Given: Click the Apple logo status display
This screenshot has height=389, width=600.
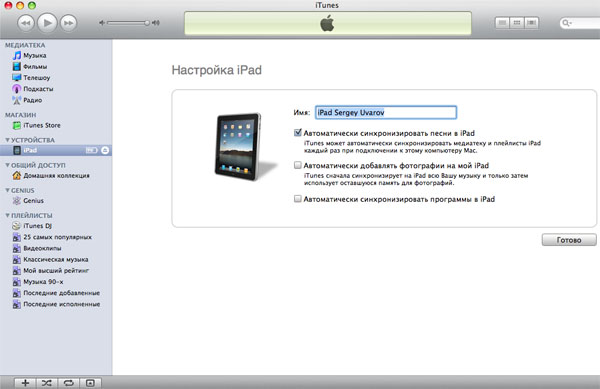Looking at the screenshot, I should 328,23.
